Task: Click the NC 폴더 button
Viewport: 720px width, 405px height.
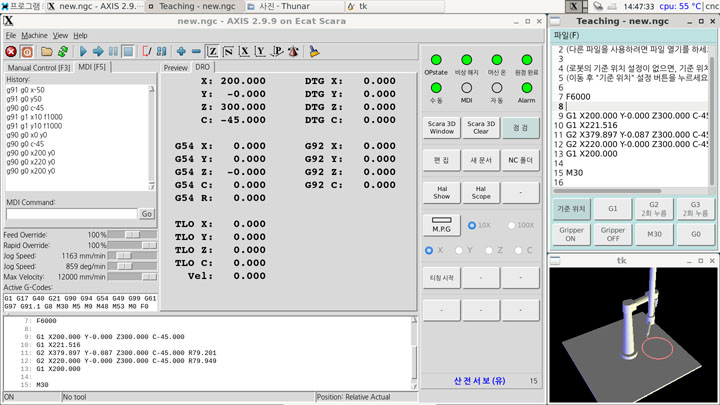Action: (x=520, y=160)
